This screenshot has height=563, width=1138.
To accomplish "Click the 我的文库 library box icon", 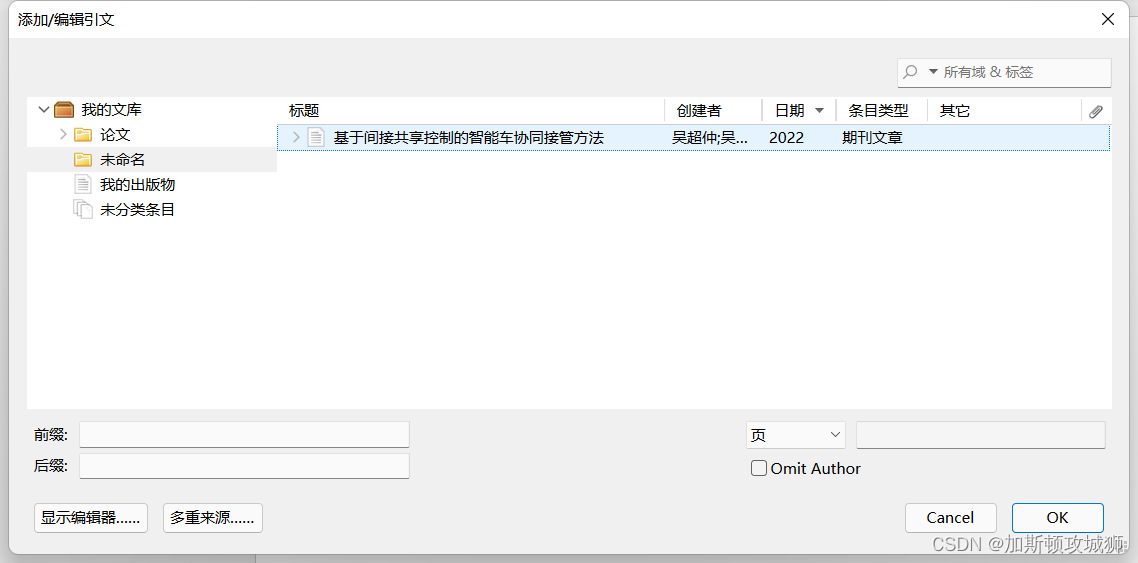I will pyautogui.click(x=65, y=110).
